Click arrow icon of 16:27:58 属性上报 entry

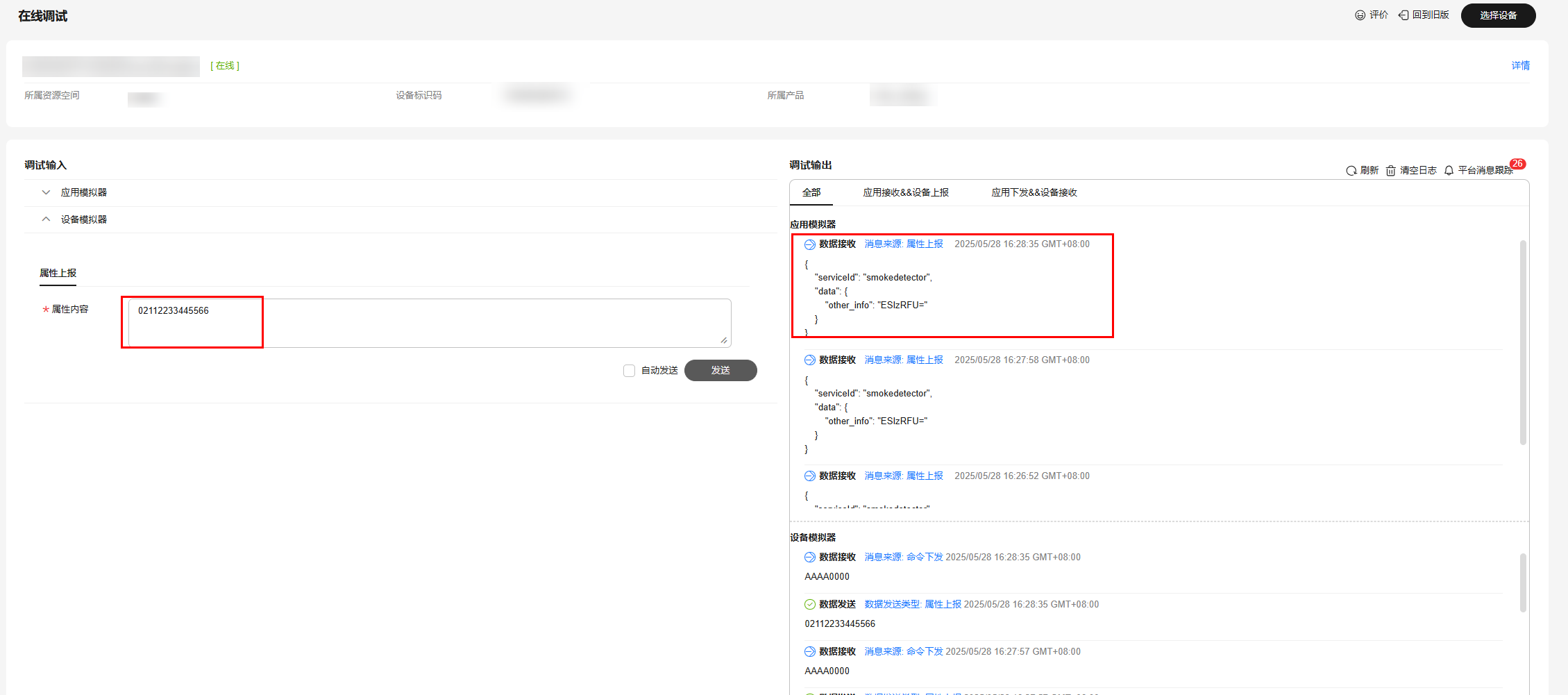click(809, 360)
